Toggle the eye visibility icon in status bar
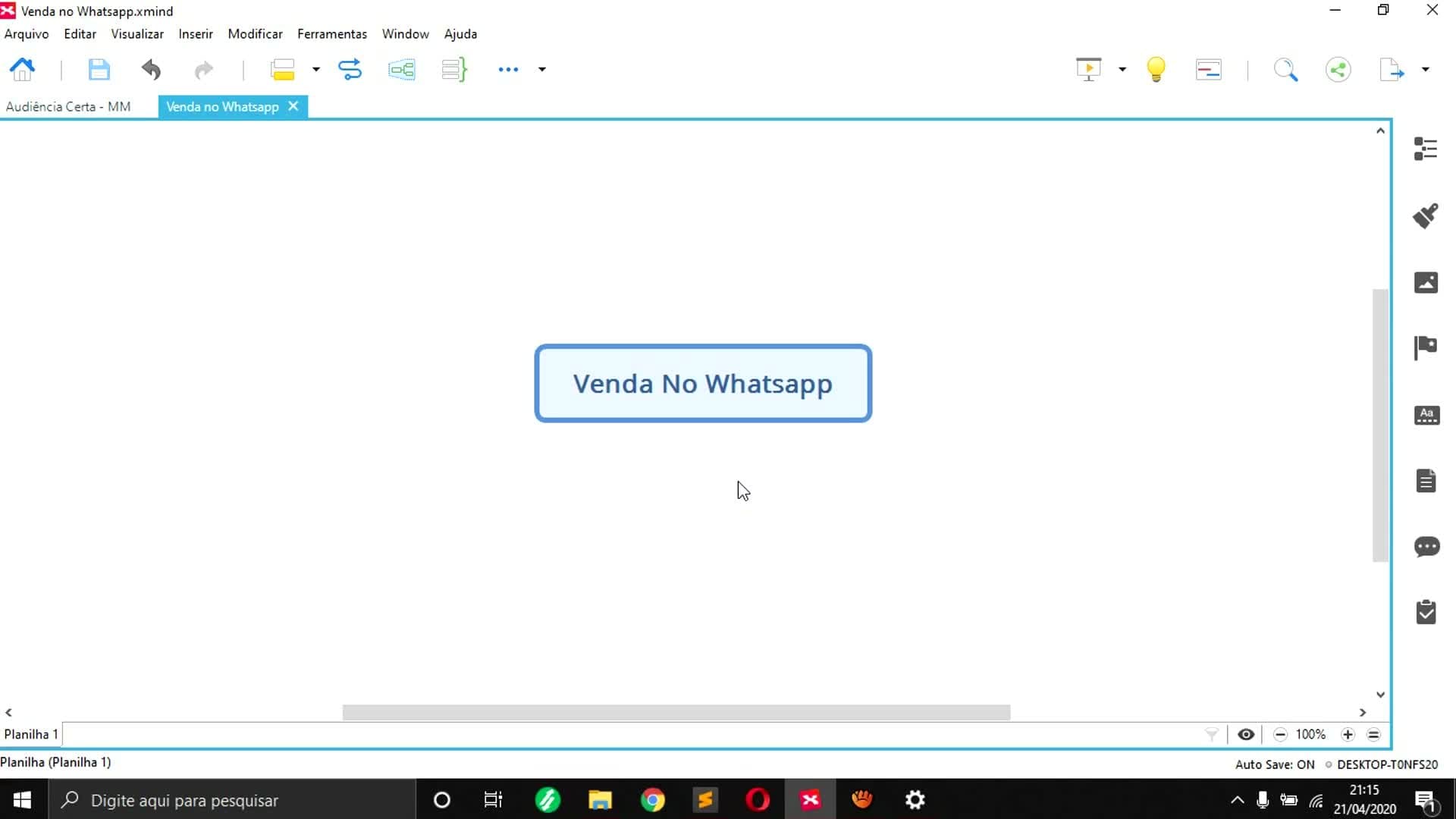 pos(1245,734)
